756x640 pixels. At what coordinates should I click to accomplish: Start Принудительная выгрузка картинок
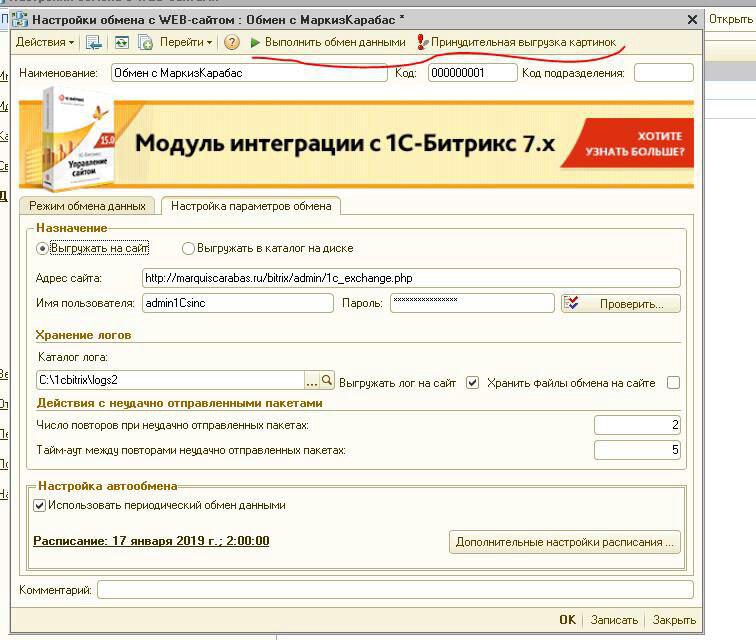coord(516,42)
